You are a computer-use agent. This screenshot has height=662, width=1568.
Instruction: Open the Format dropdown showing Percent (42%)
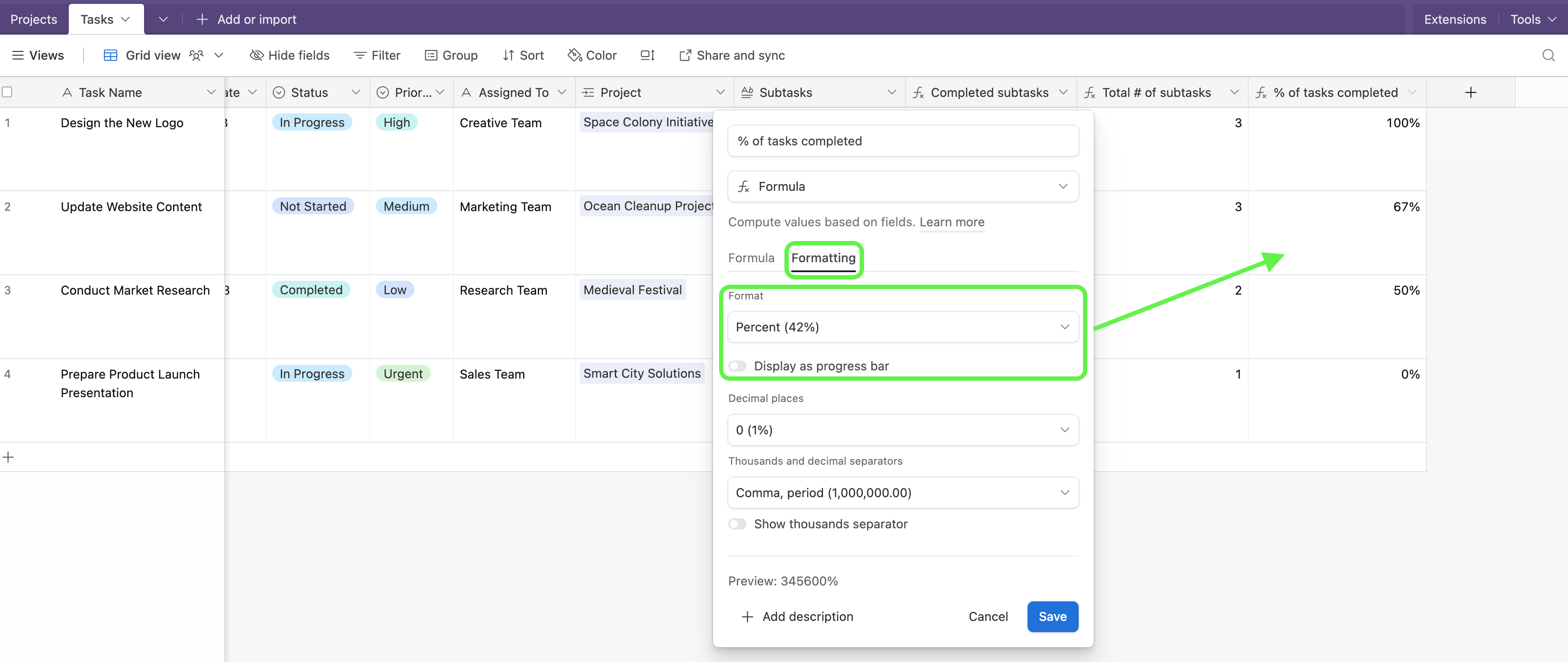[903, 327]
